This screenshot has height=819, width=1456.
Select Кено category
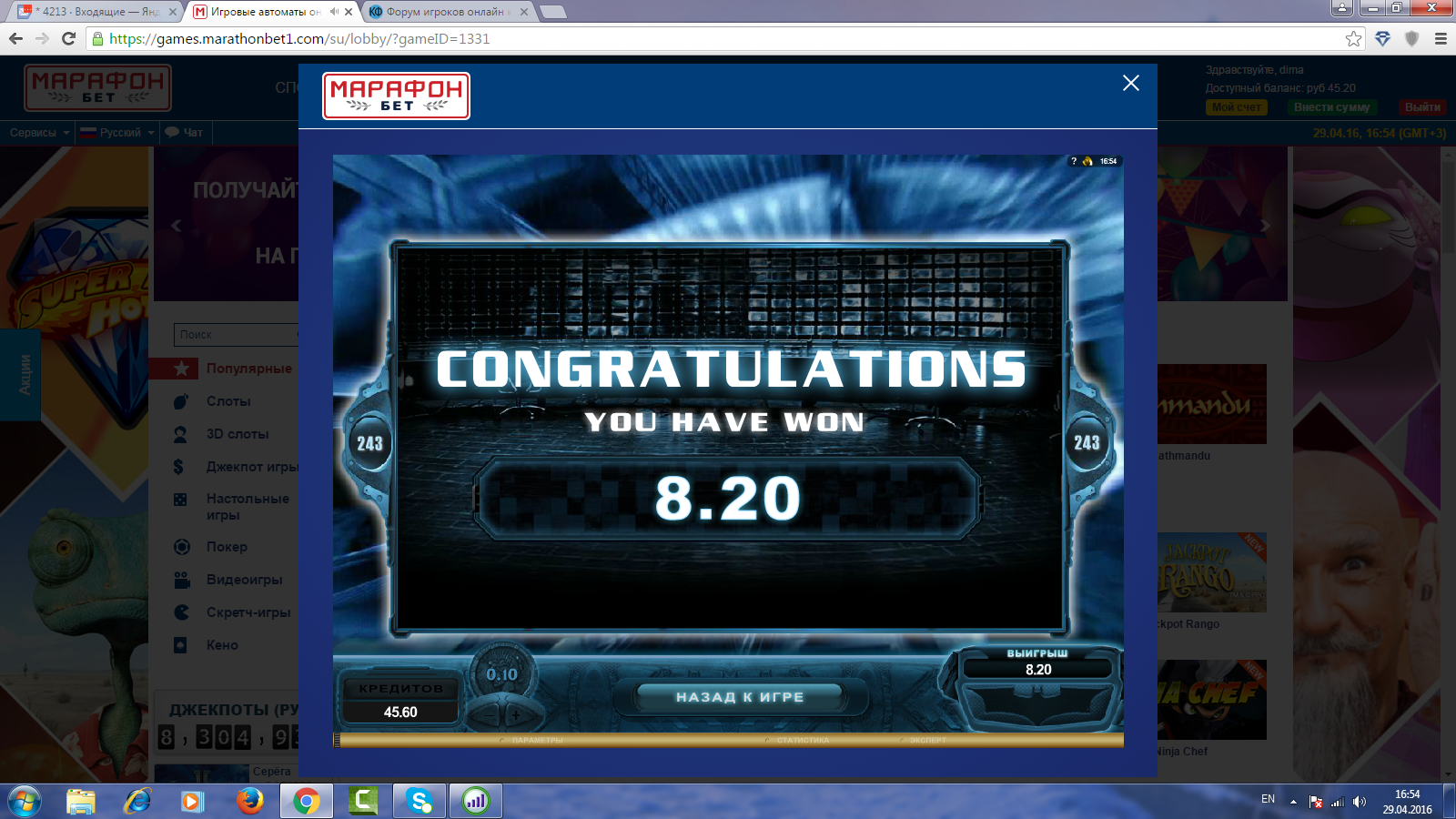pyautogui.click(x=222, y=645)
